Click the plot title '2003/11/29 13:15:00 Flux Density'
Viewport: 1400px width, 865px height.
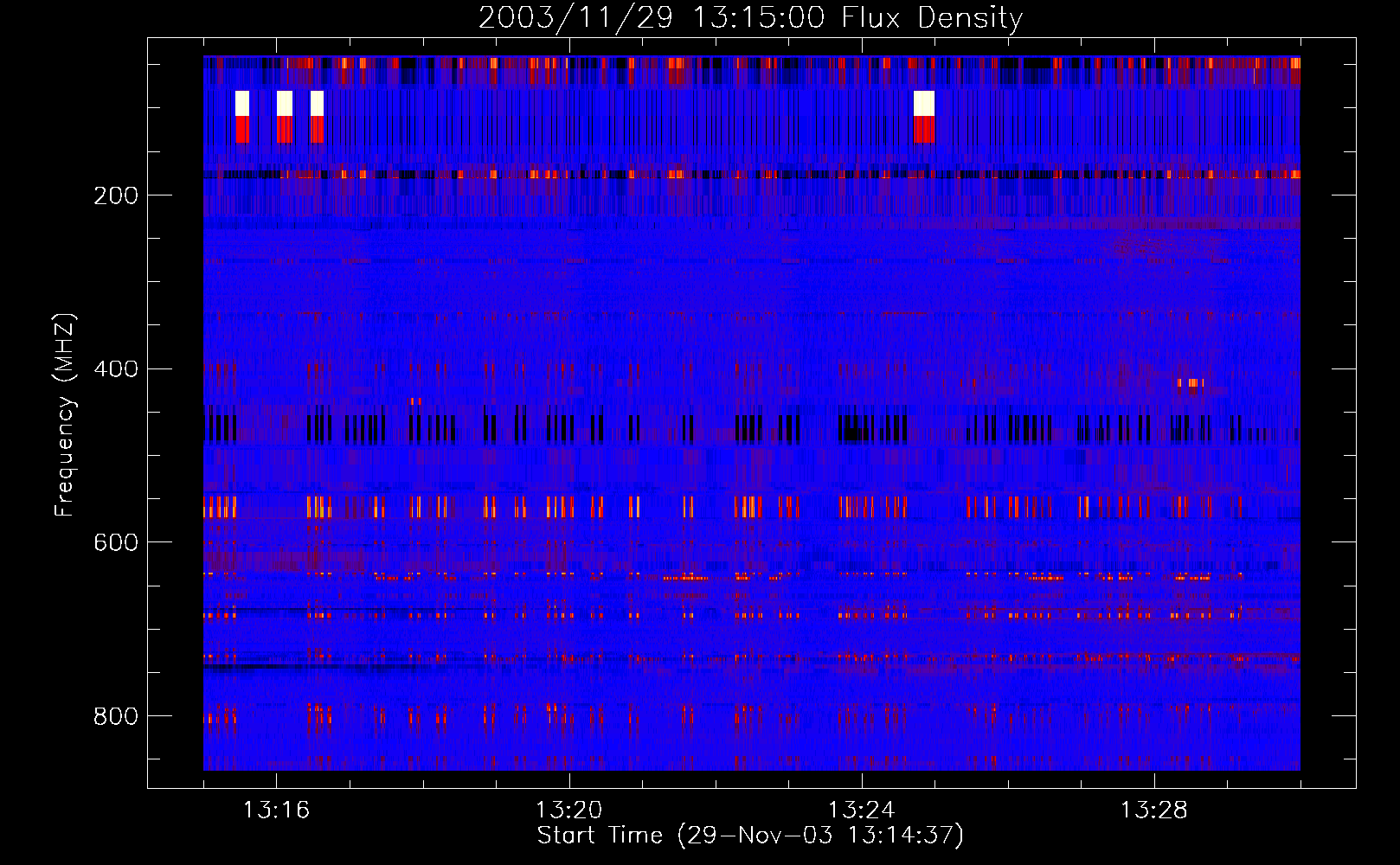coord(751,17)
